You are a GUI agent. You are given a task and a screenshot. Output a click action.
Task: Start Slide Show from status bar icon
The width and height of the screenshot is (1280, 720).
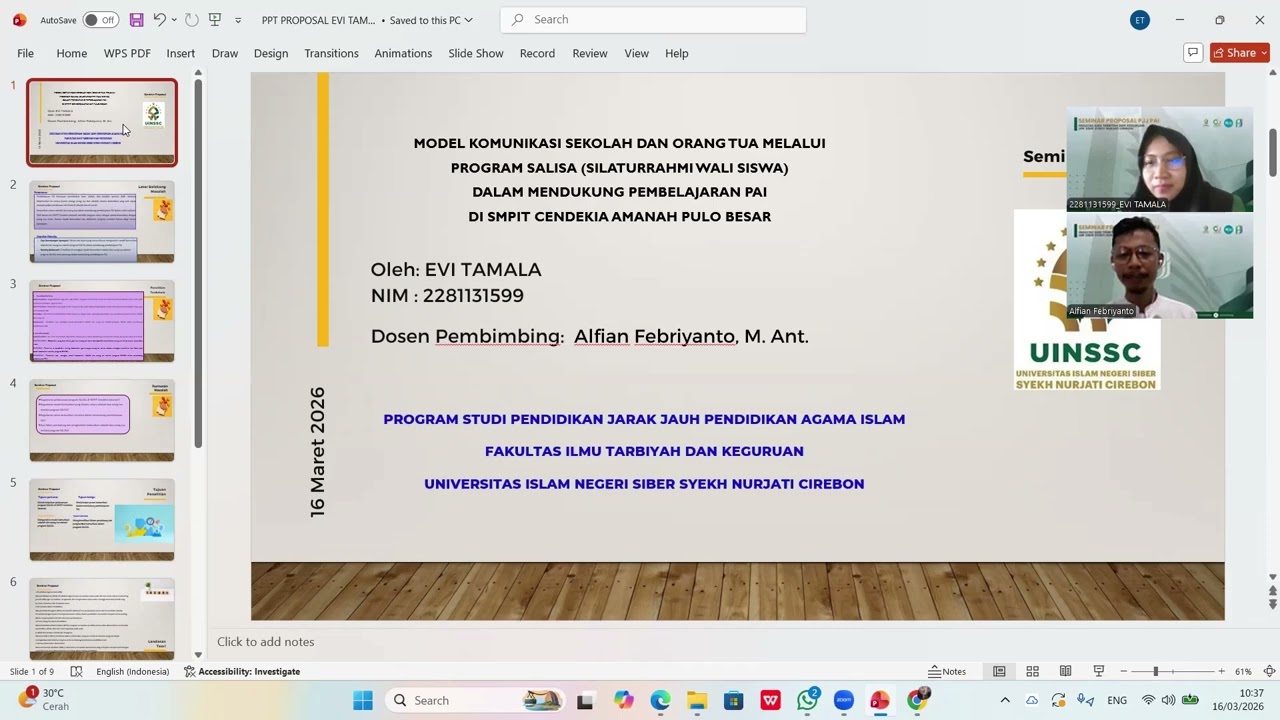[x=1098, y=671]
